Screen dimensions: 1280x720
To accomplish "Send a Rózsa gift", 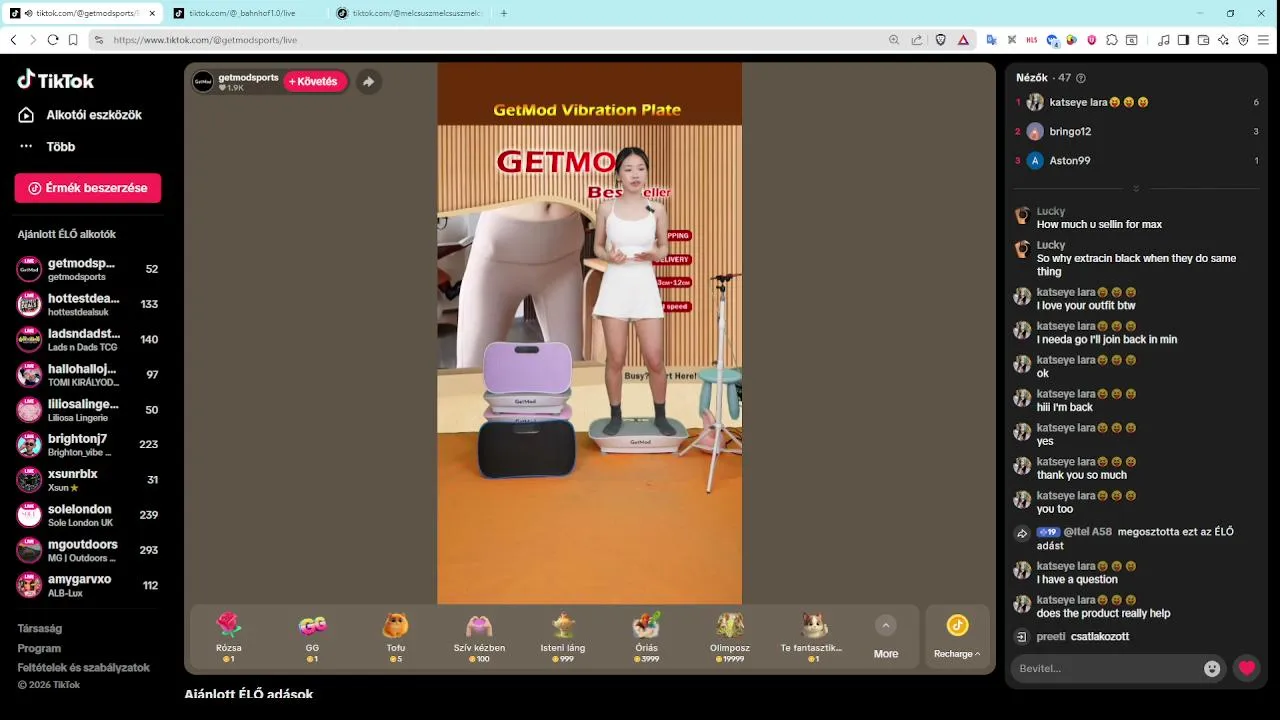I will pos(229,637).
